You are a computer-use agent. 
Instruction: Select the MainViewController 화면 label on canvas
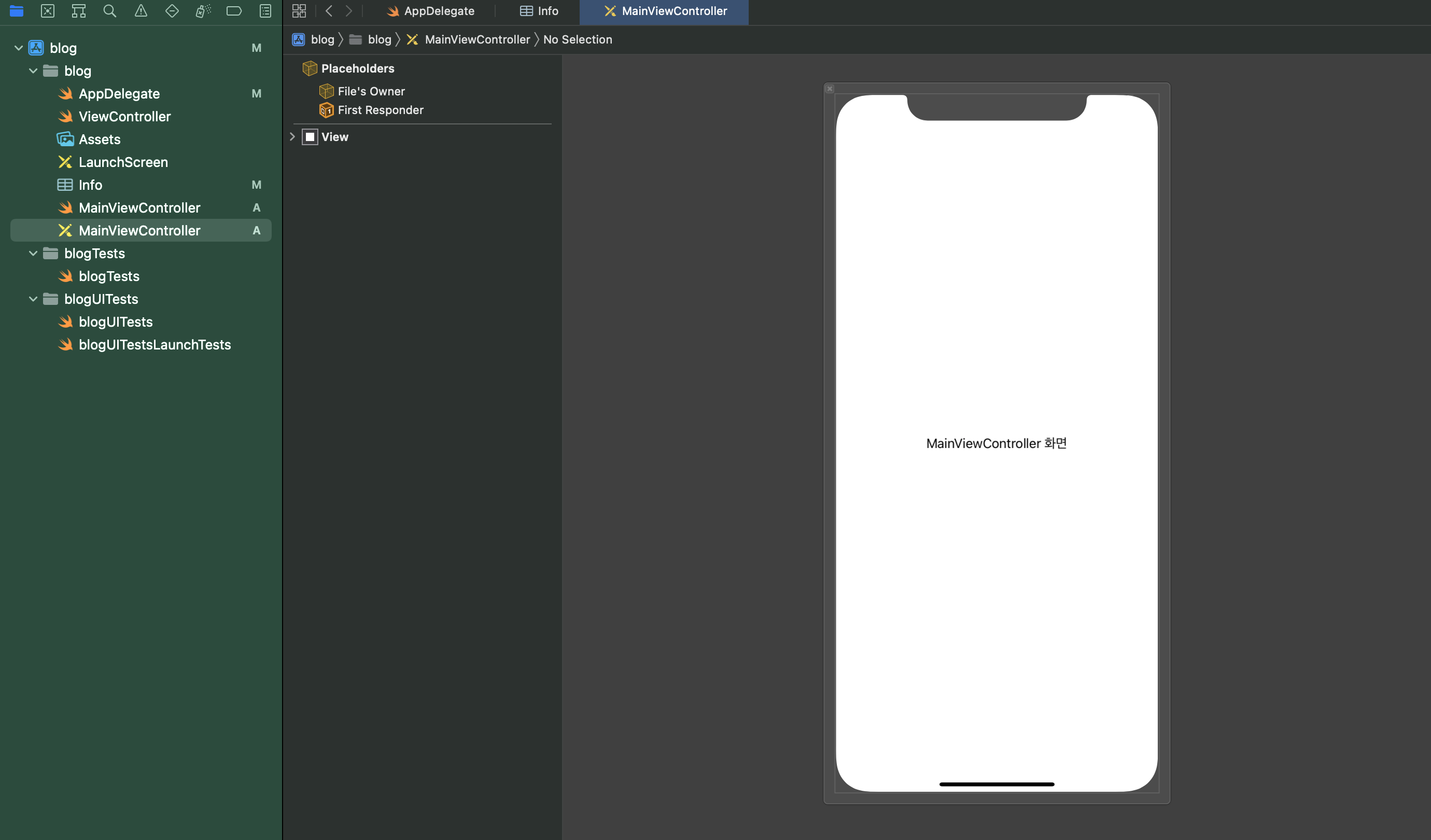[996, 443]
